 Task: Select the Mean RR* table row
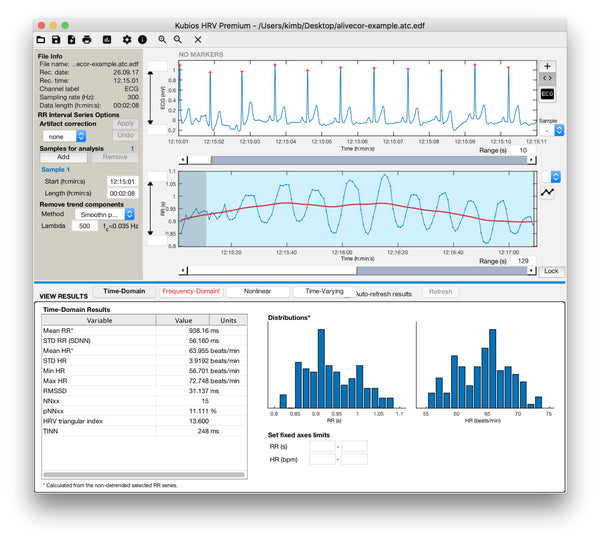click(x=144, y=331)
